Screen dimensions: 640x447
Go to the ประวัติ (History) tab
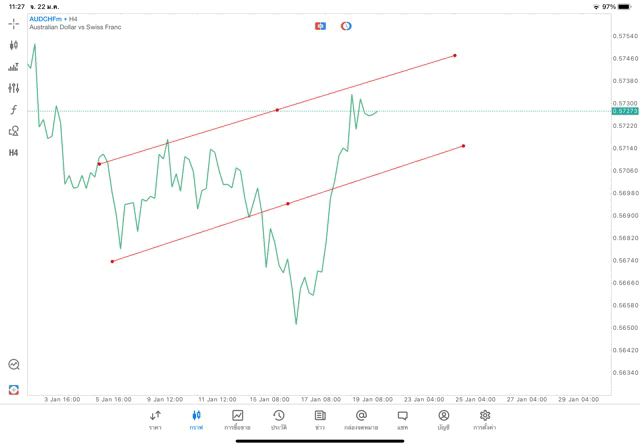click(278, 420)
